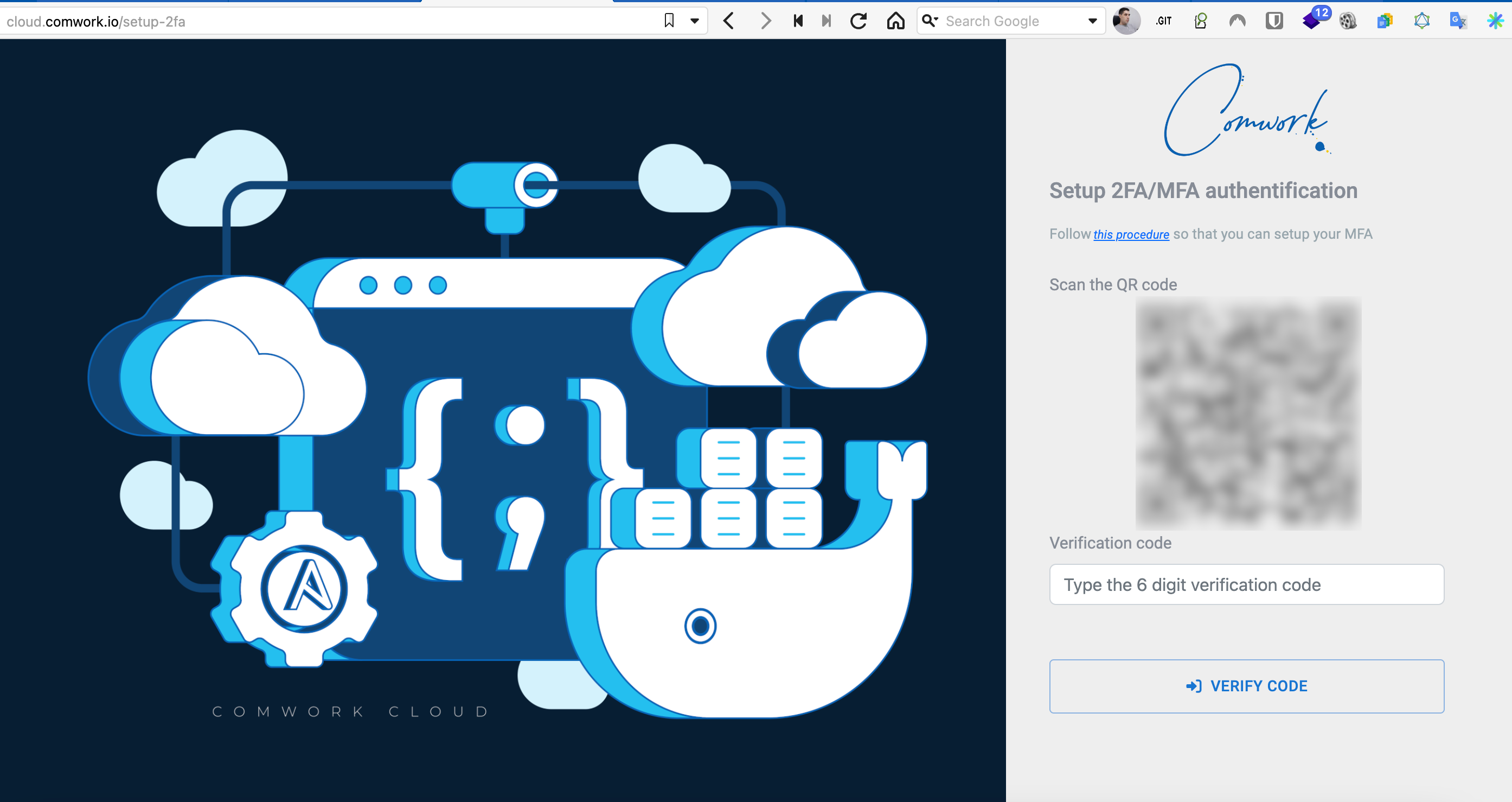1512x802 pixels.
Task: Expand the Search Google suggestions dropdown
Action: [x=1092, y=21]
